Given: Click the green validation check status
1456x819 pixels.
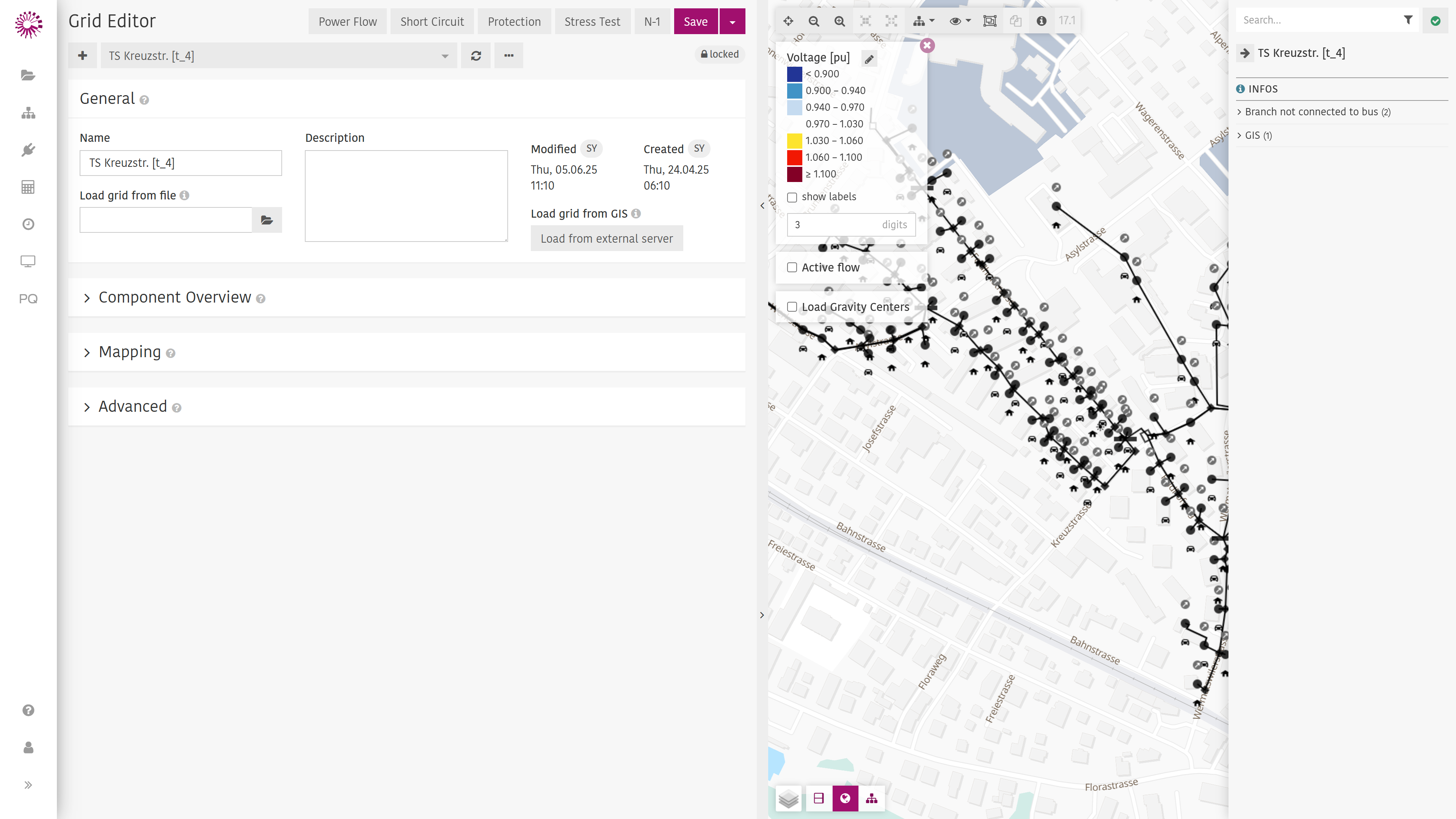Looking at the screenshot, I should click(x=1435, y=21).
